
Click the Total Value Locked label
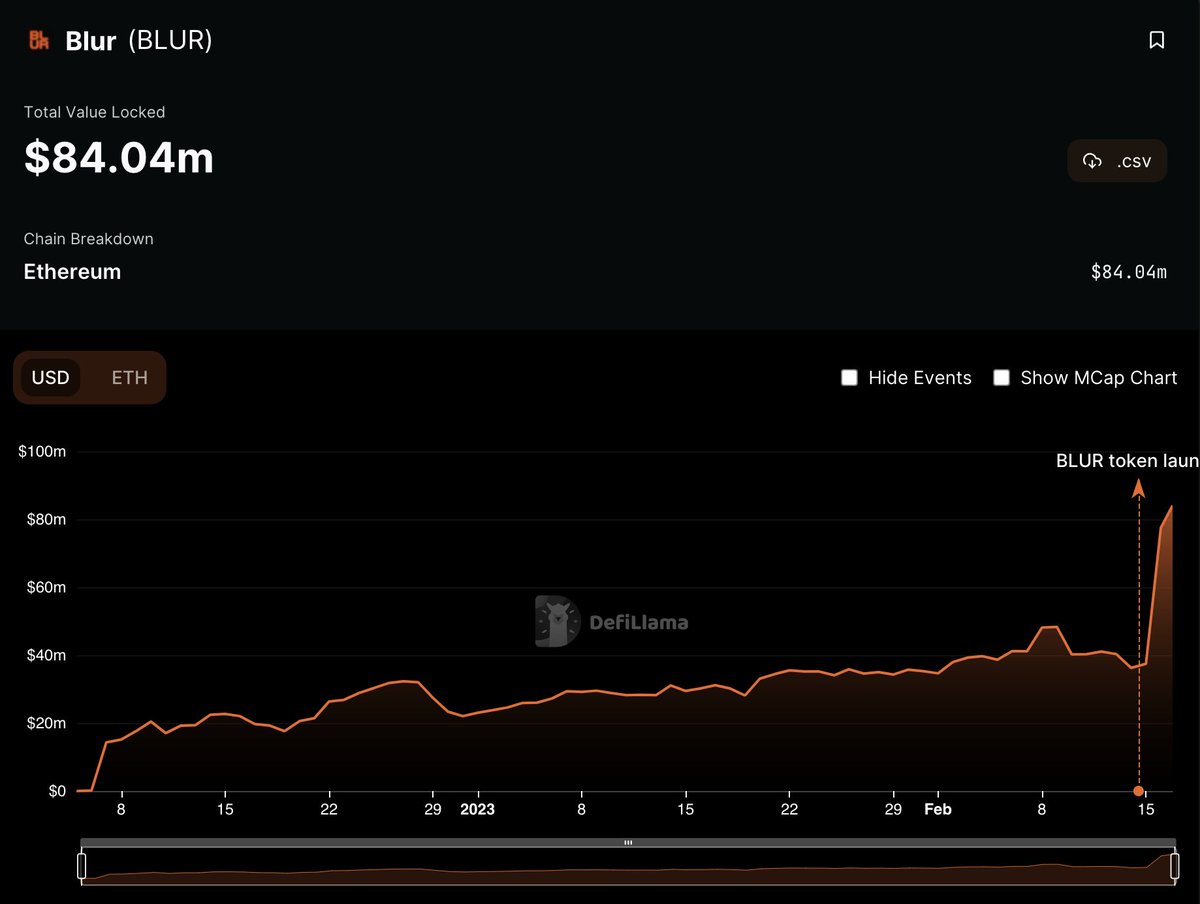click(95, 112)
